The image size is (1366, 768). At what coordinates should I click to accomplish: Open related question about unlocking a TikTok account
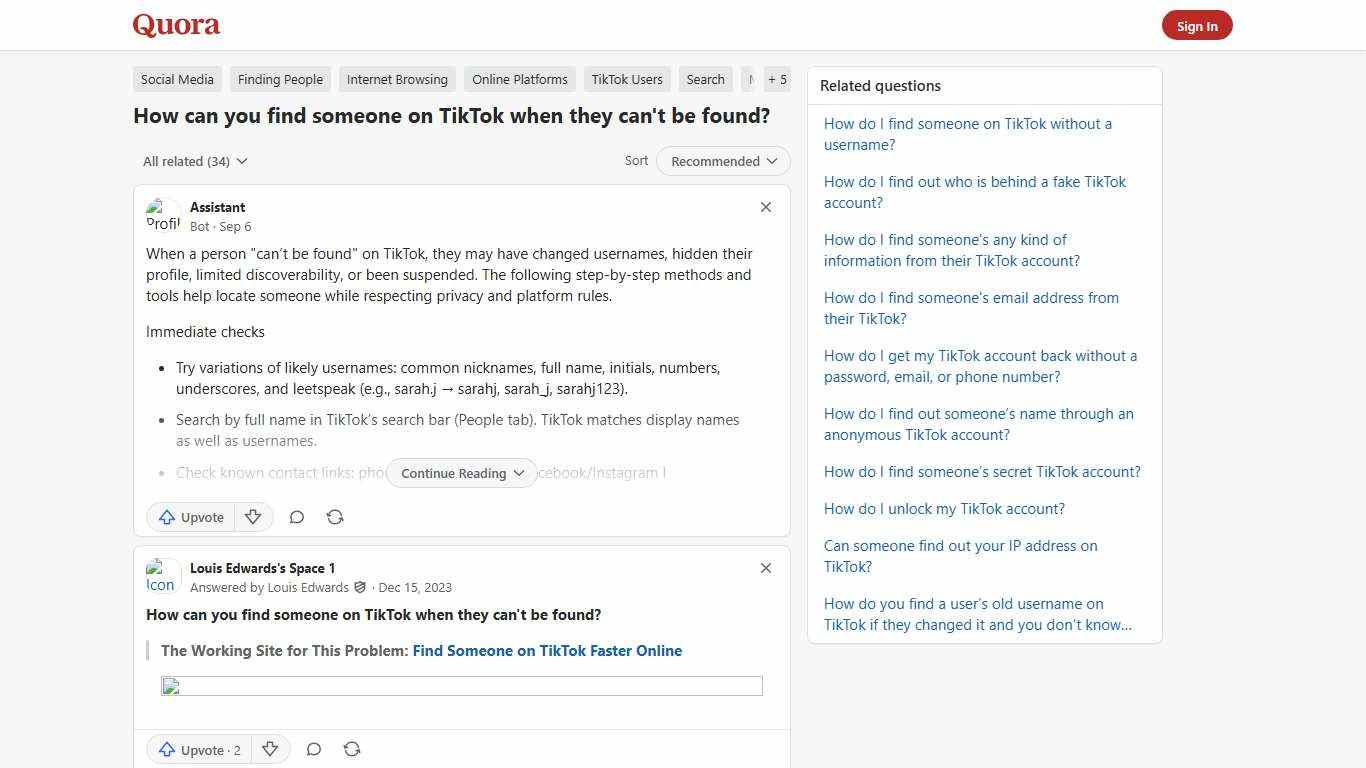point(944,508)
